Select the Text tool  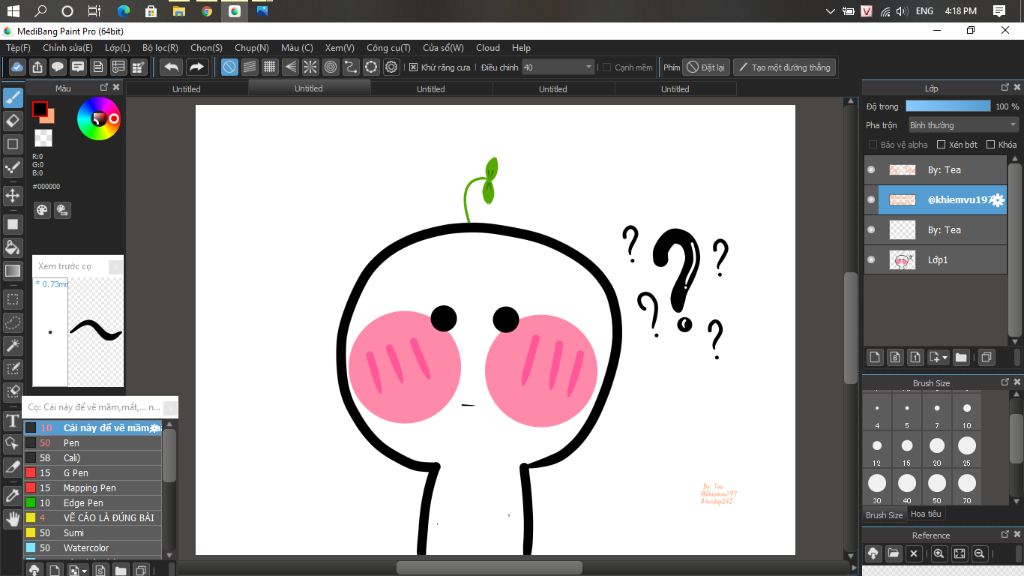[x=12, y=421]
